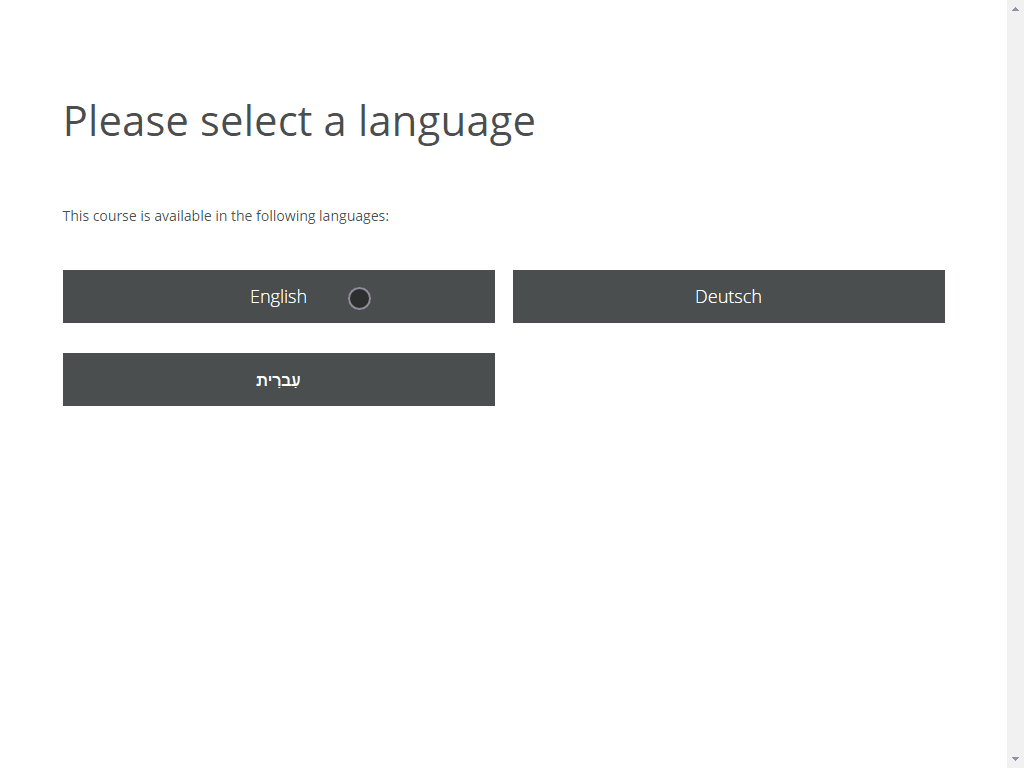This screenshot has width=1024, height=768.
Task: Click the scrollbar down arrow
Action: 1015,758
